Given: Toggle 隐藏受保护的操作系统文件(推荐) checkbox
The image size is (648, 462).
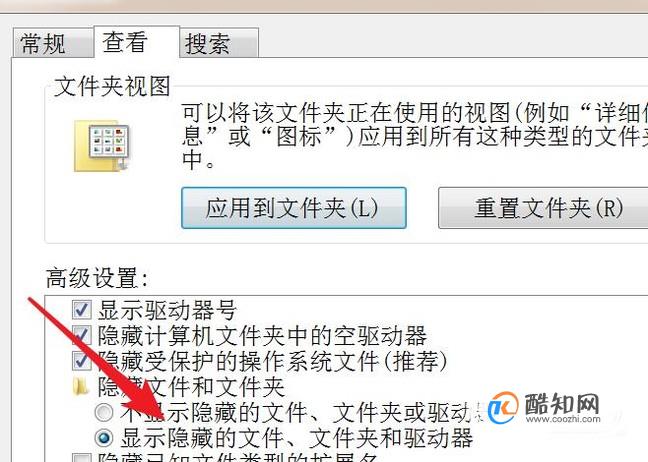Looking at the screenshot, I should (81, 361).
